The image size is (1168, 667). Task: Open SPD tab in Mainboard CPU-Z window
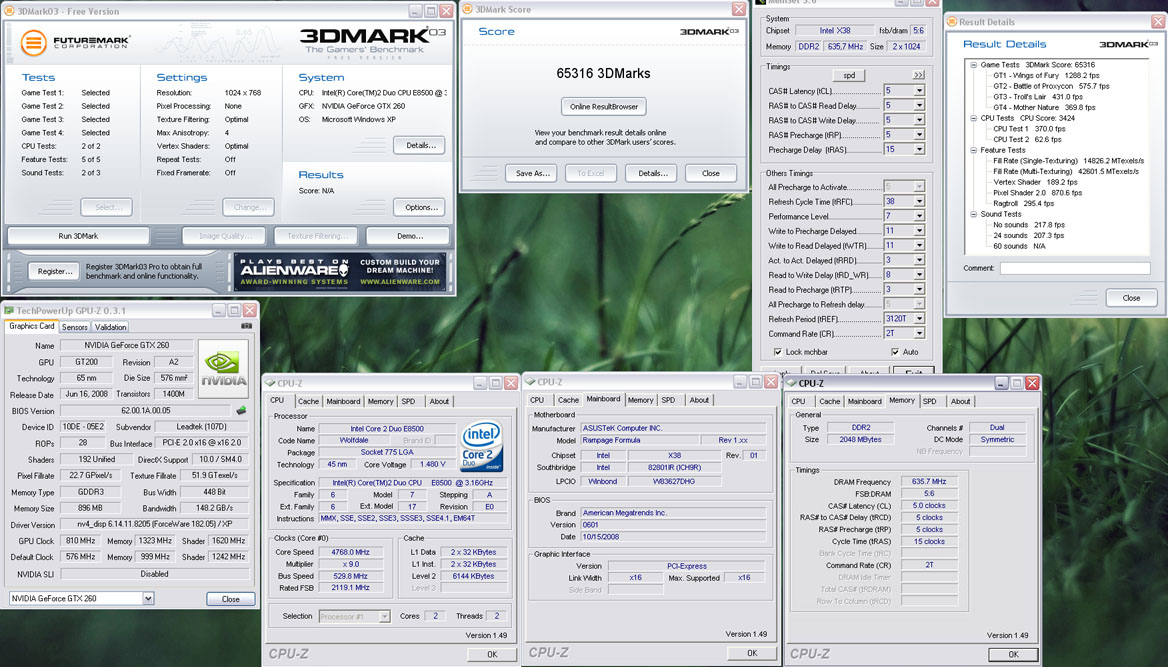(x=668, y=400)
